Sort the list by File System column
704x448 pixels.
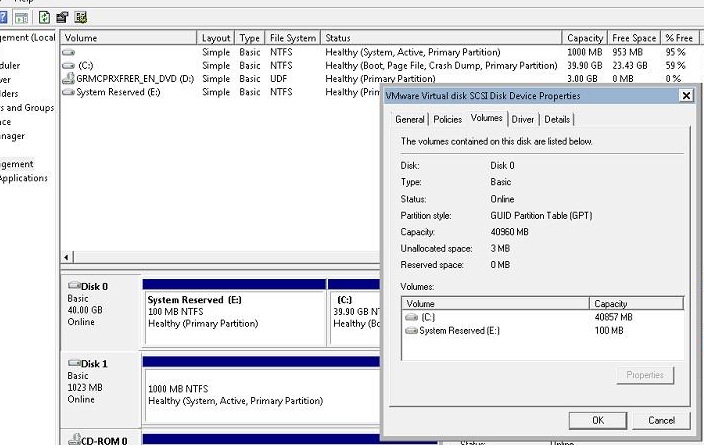(292, 38)
